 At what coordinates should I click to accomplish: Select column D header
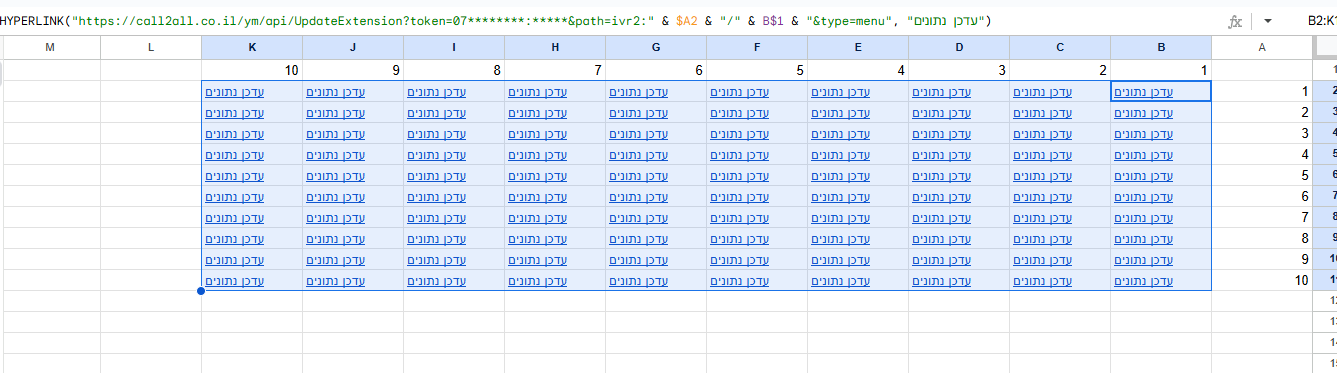point(959,47)
